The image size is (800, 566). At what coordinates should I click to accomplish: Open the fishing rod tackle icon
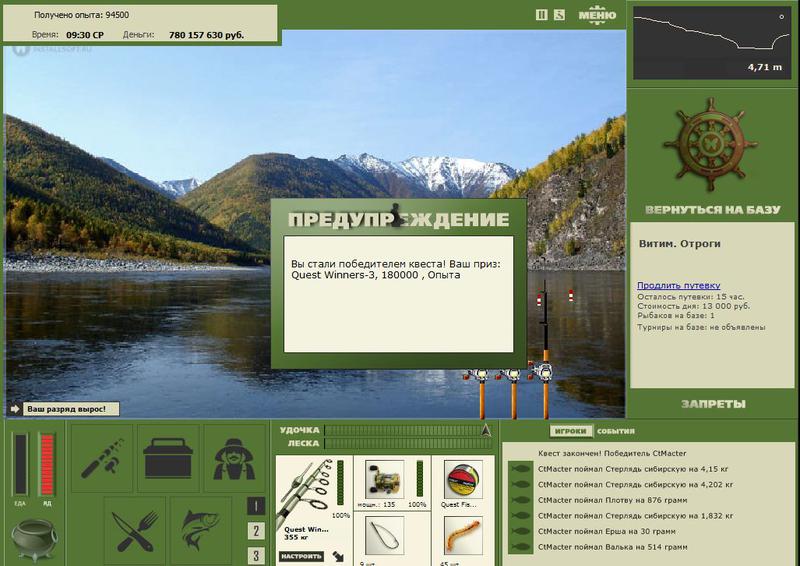pos(103,458)
